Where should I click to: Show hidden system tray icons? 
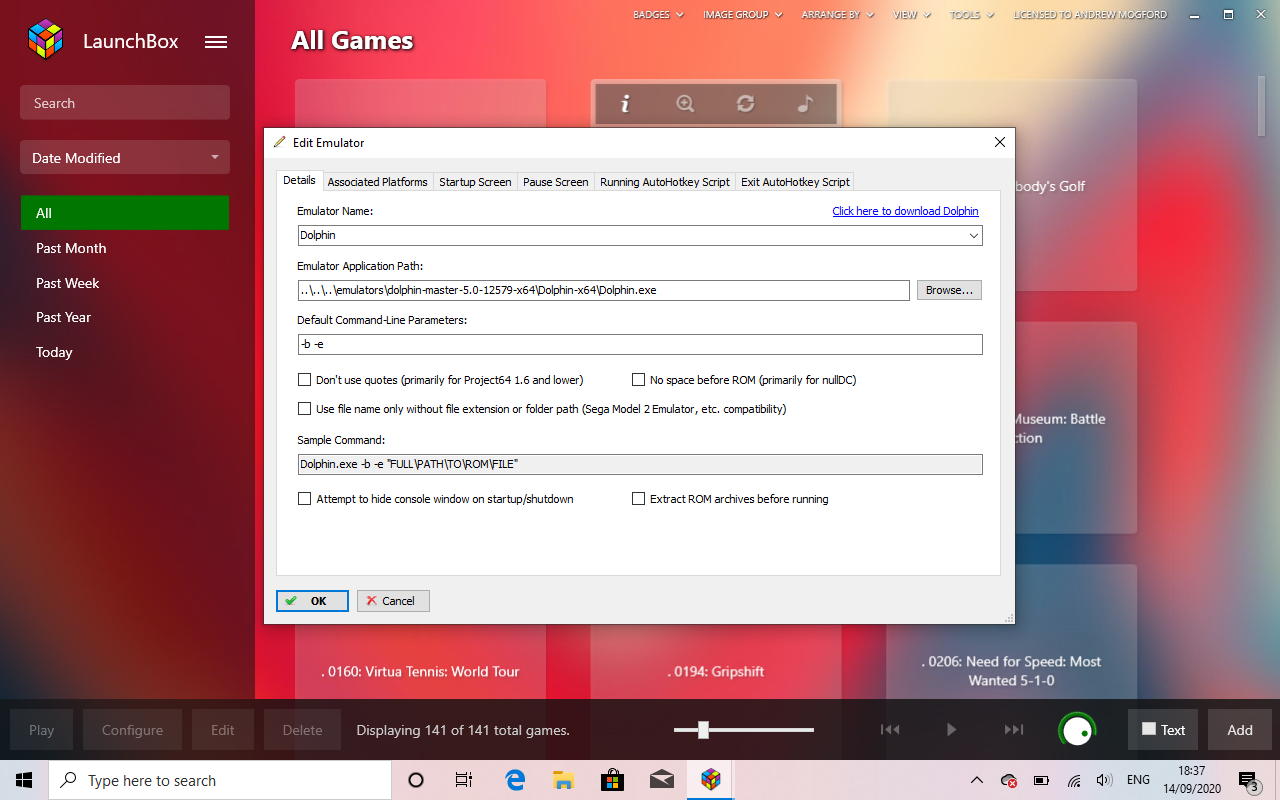pos(976,780)
